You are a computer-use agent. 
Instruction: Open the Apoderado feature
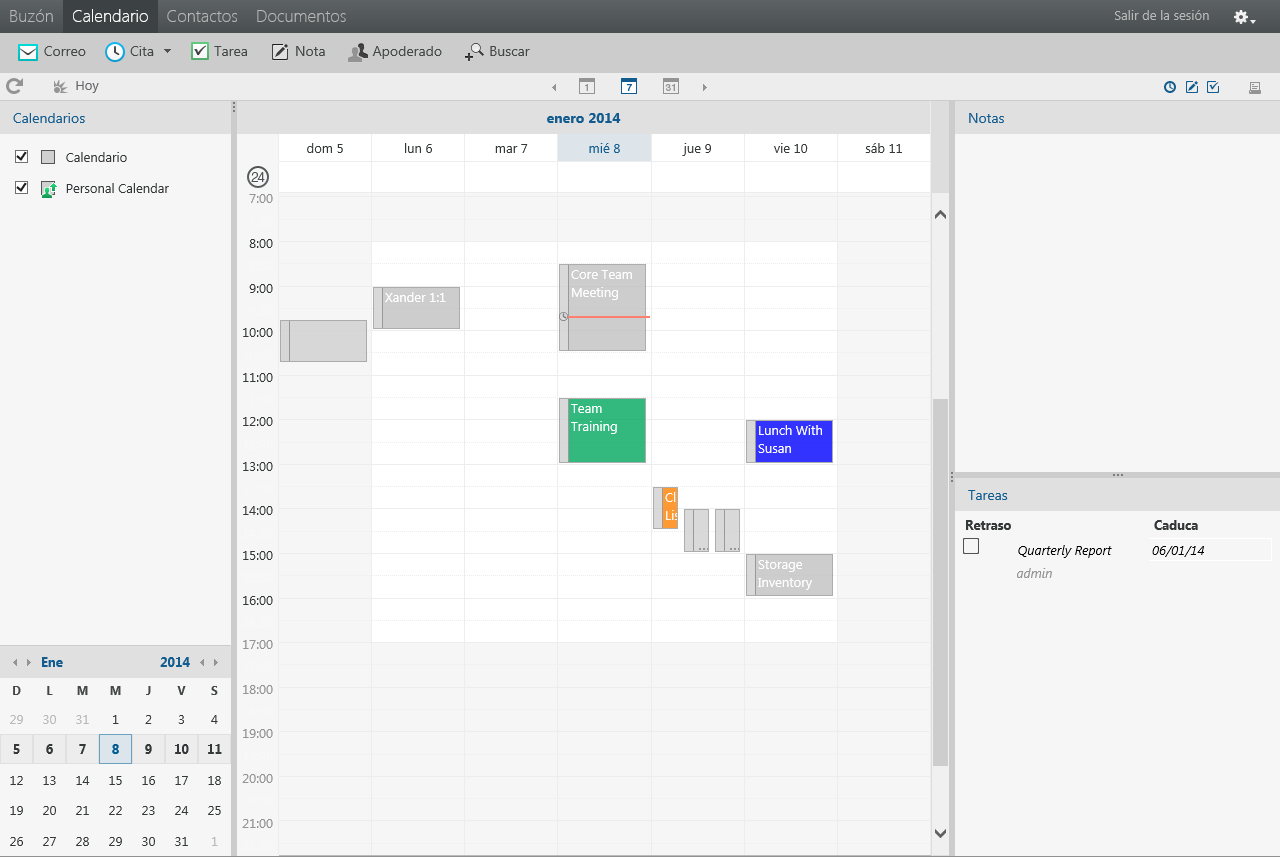tap(395, 51)
